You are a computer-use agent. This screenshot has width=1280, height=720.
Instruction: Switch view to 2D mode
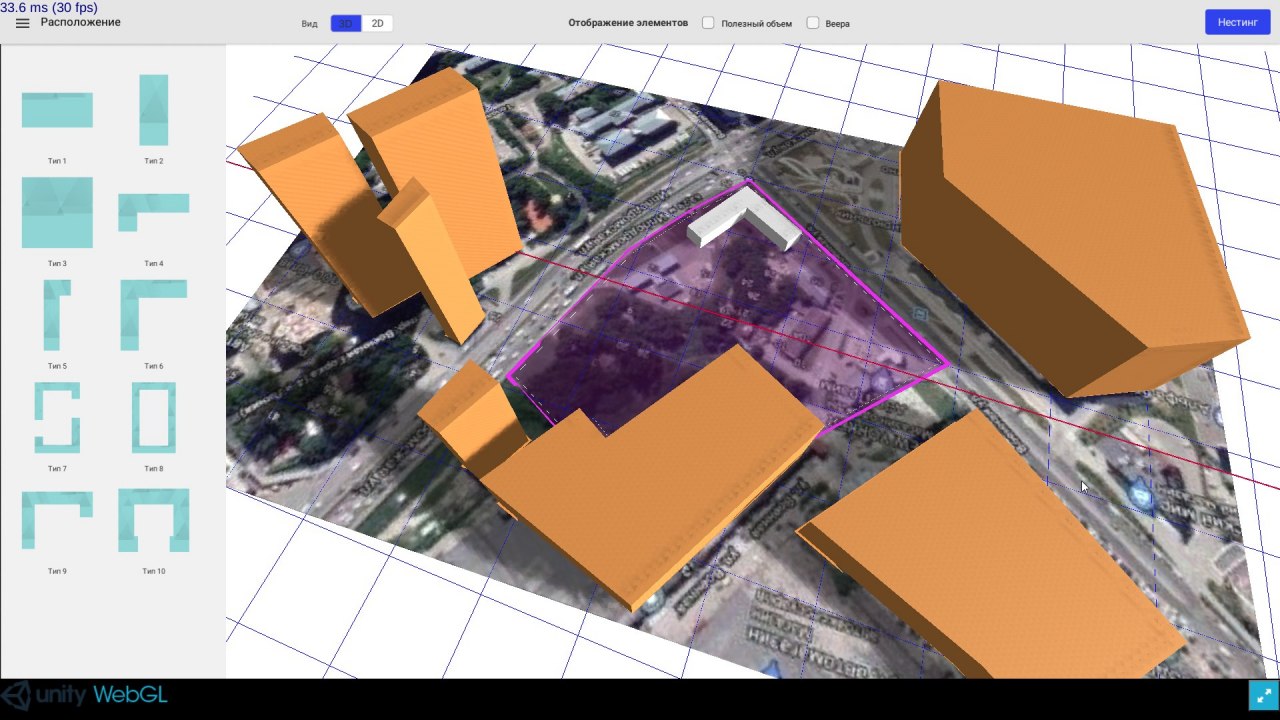point(377,23)
